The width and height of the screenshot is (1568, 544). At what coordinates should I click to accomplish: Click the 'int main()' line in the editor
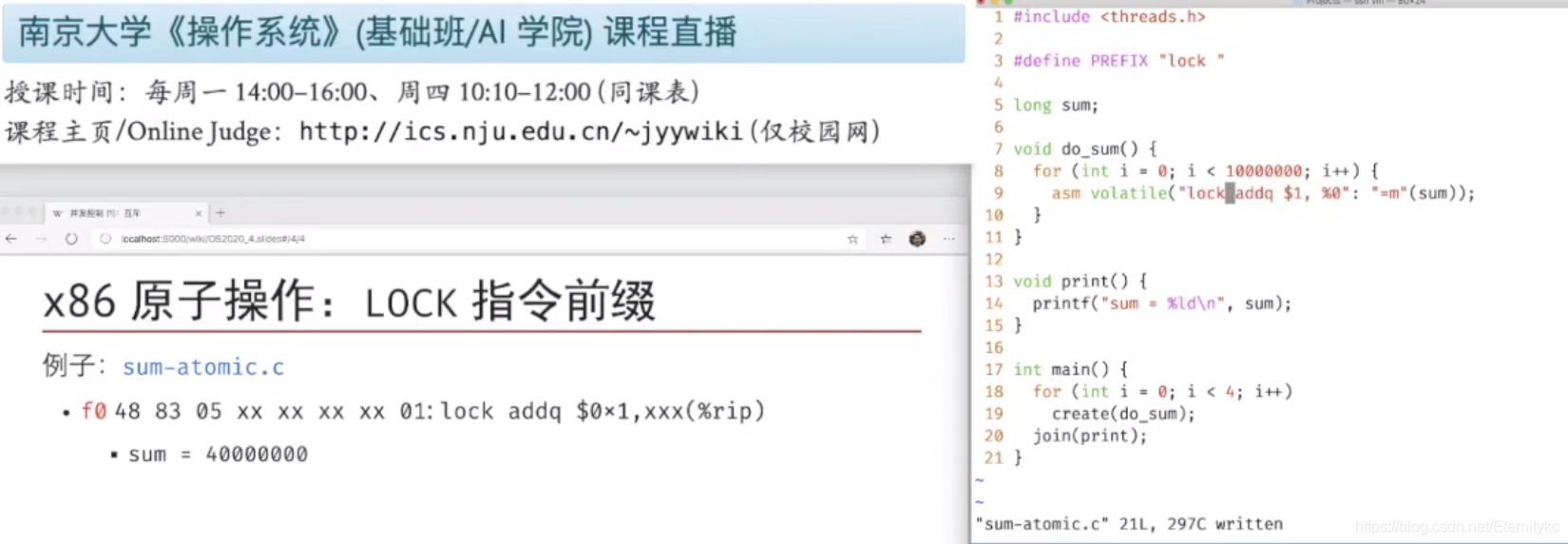coord(1071,369)
